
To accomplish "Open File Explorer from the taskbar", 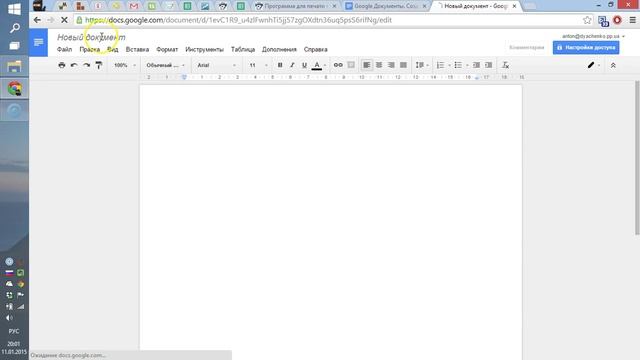I will [x=14, y=67].
